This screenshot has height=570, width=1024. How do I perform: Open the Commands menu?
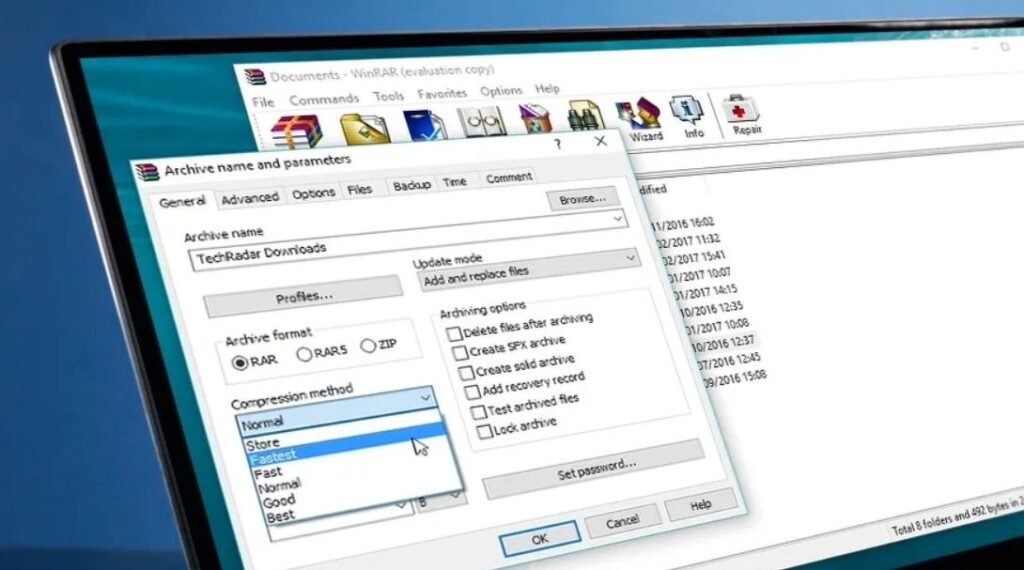pyautogui.click(x=324, y=99)
